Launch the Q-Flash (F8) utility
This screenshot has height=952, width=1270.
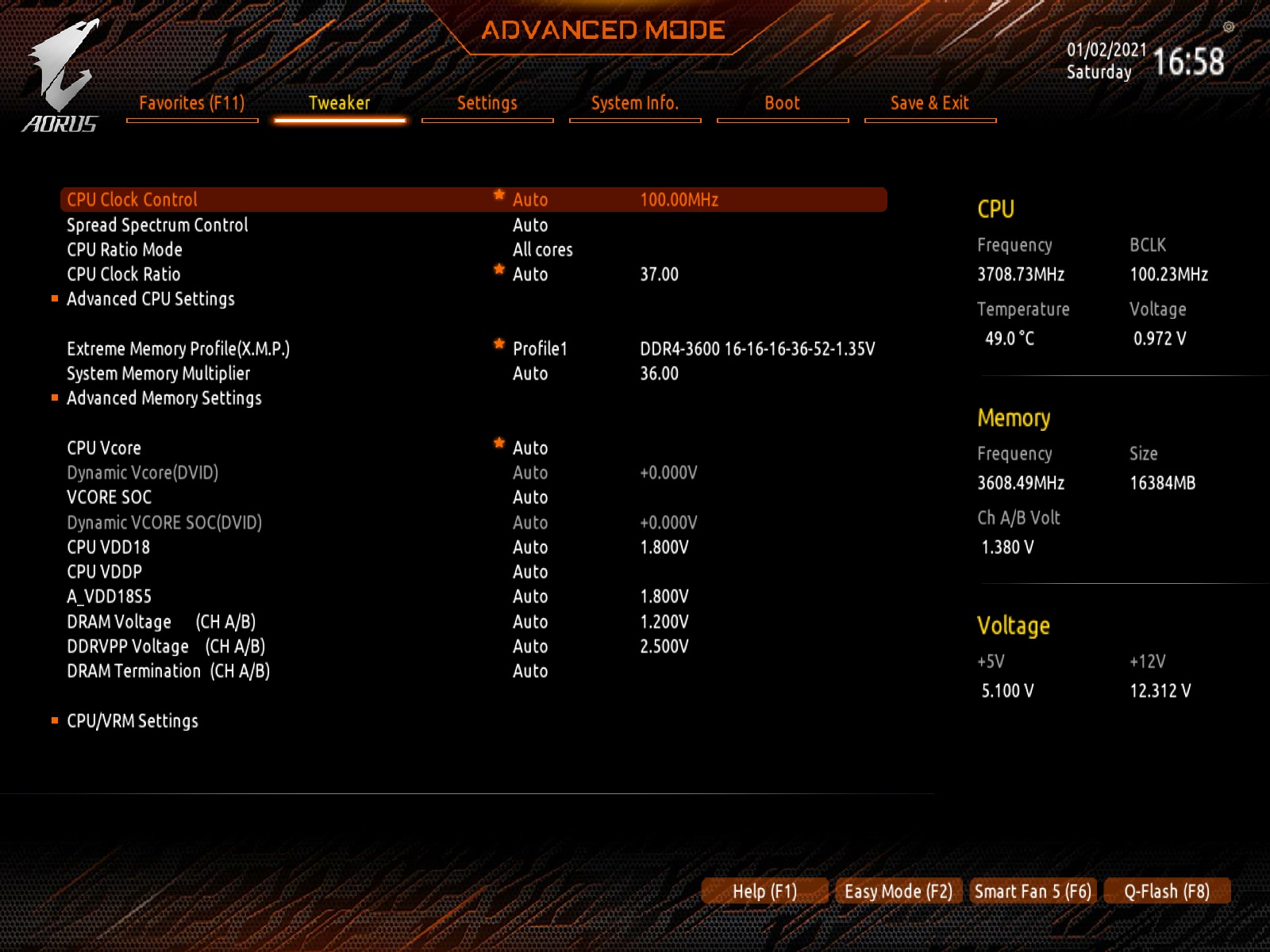coord(1166,892)
